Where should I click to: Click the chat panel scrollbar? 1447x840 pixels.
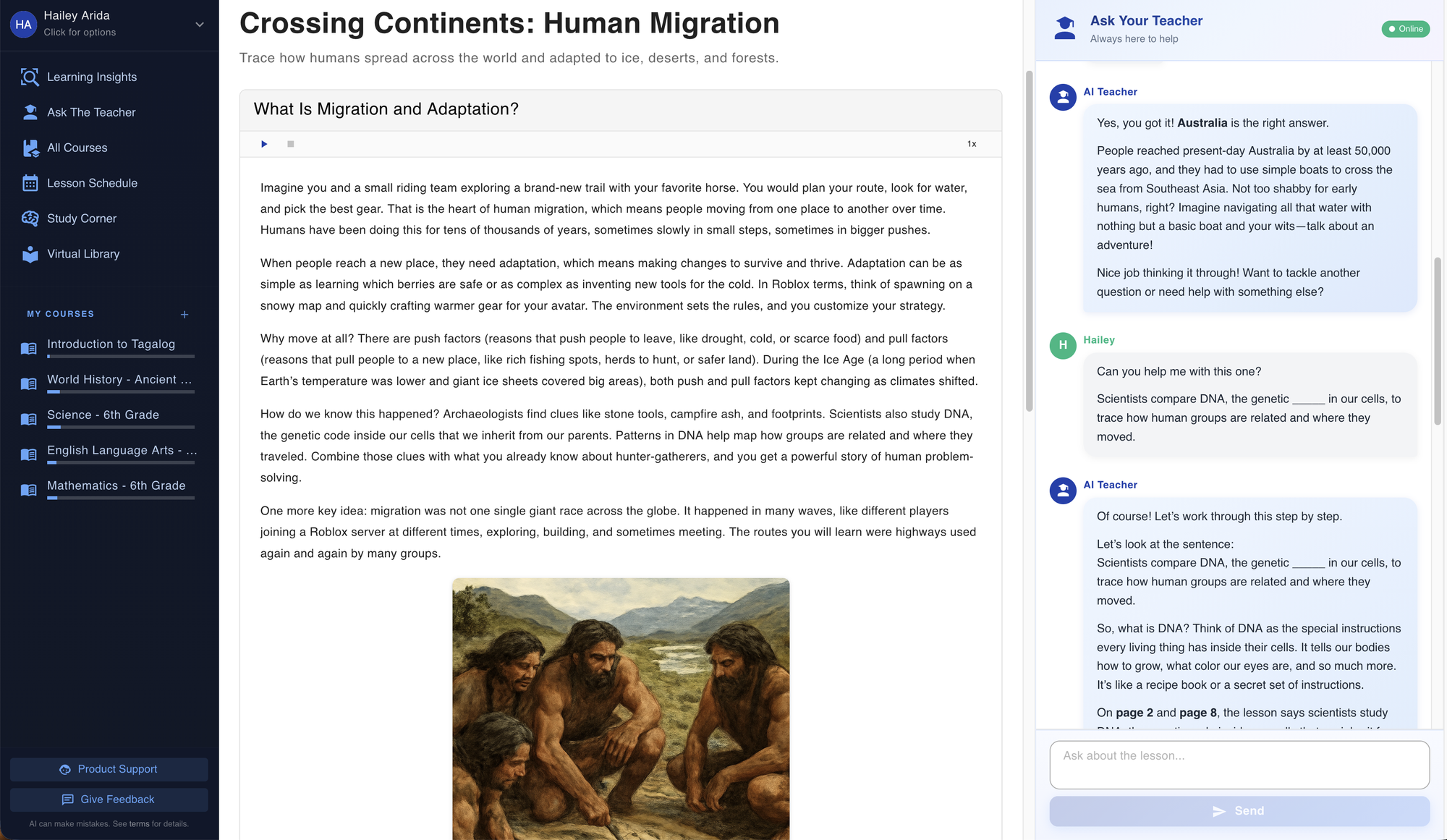tap(1438, 341)
